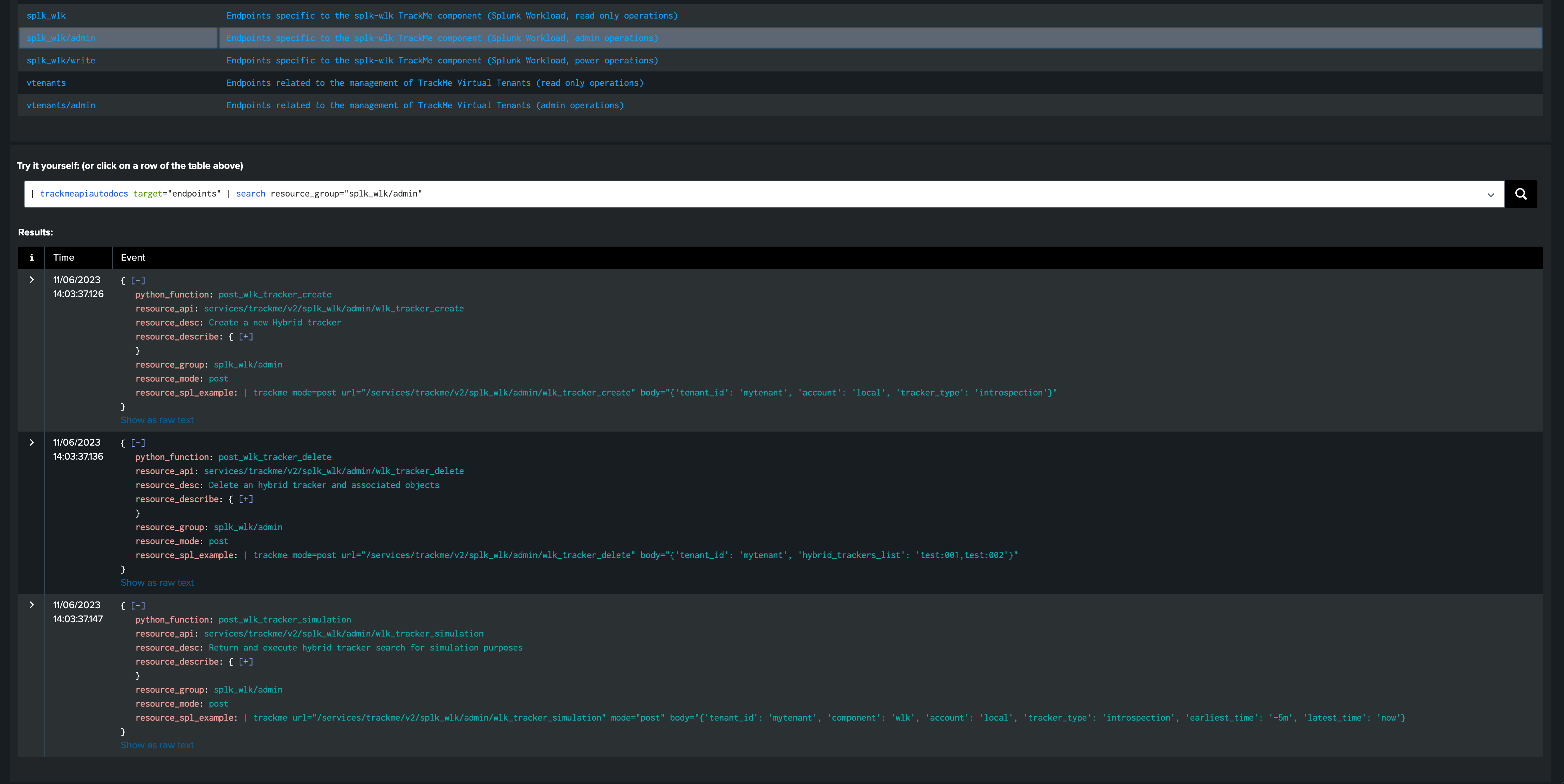
Task: Collapse JSON of post_wlk_tracker_simulation event
Action: pos(138,605)
